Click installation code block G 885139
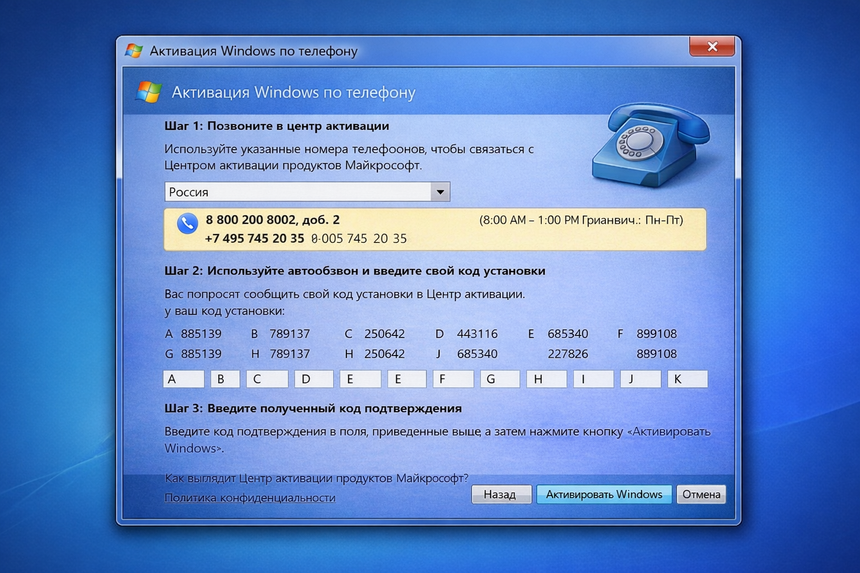860x573 pixels. [x=193, y=354]
